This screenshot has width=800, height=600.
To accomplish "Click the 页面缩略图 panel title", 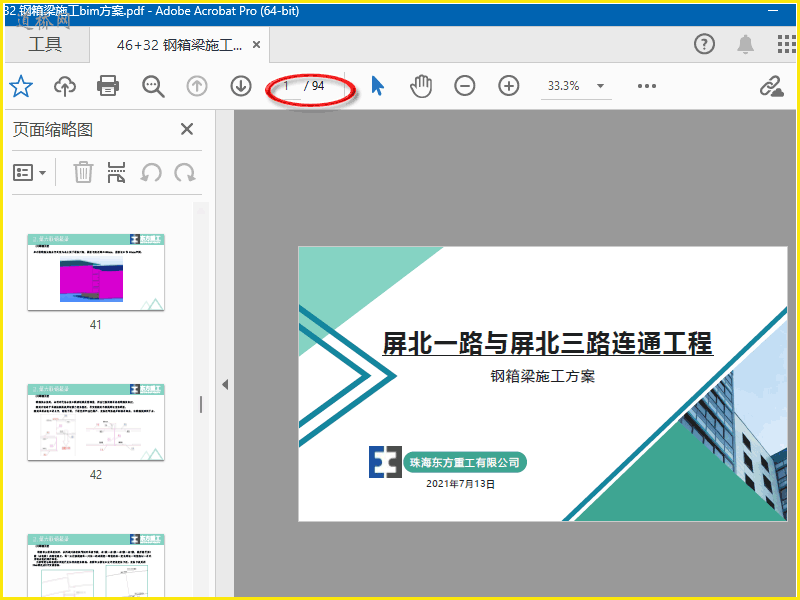I will [x=53, y=130].
